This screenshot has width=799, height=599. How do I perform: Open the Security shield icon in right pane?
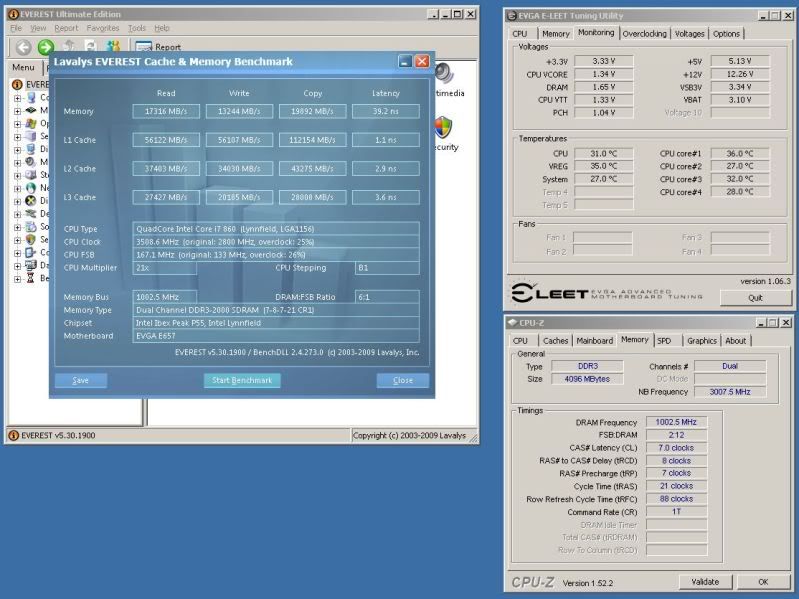[444, 127]
